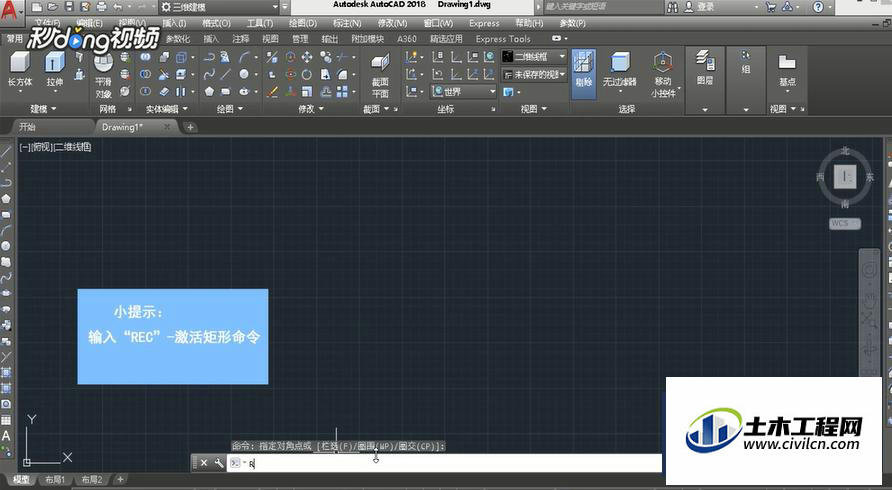Expand the 实体编辑 panel
The height and width of the screenshot is (490, 892).
click(x=167, y=109)
